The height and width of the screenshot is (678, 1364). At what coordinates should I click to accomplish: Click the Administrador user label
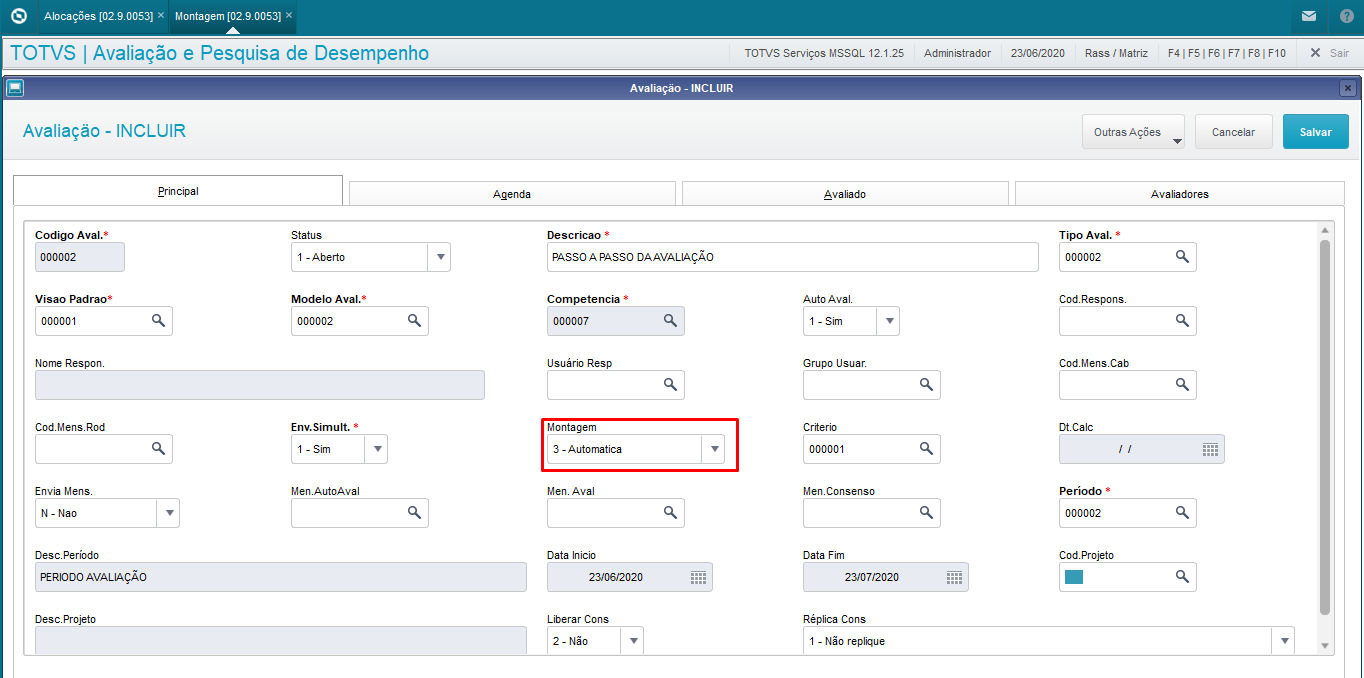click(957, 53)
